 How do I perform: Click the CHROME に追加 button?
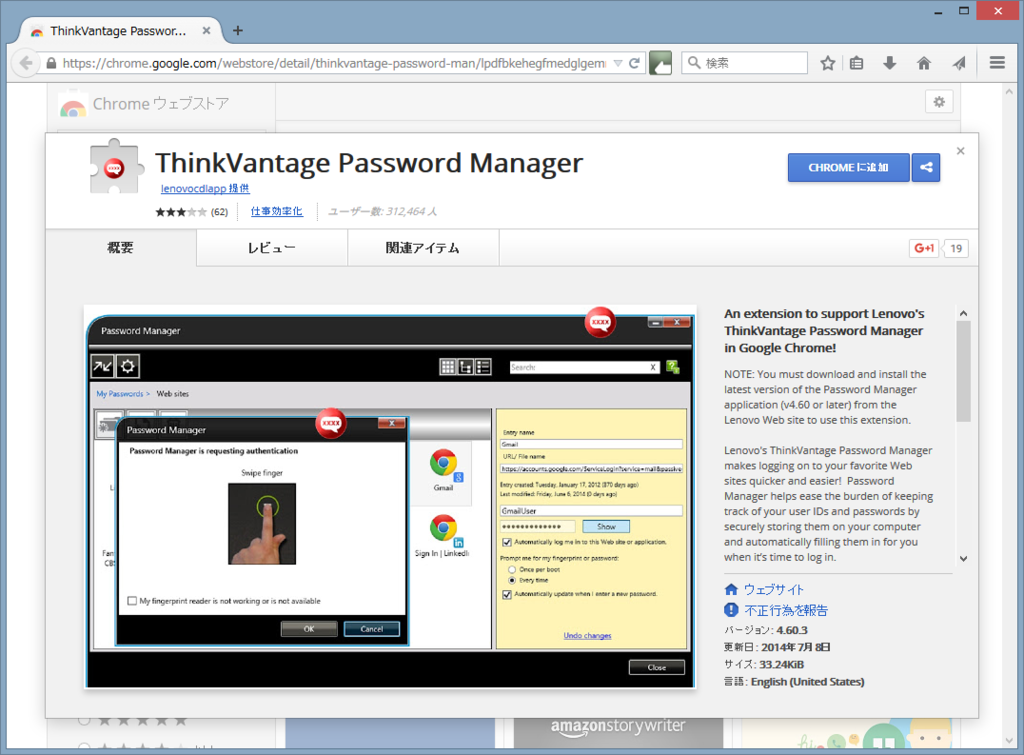[848, 168]
